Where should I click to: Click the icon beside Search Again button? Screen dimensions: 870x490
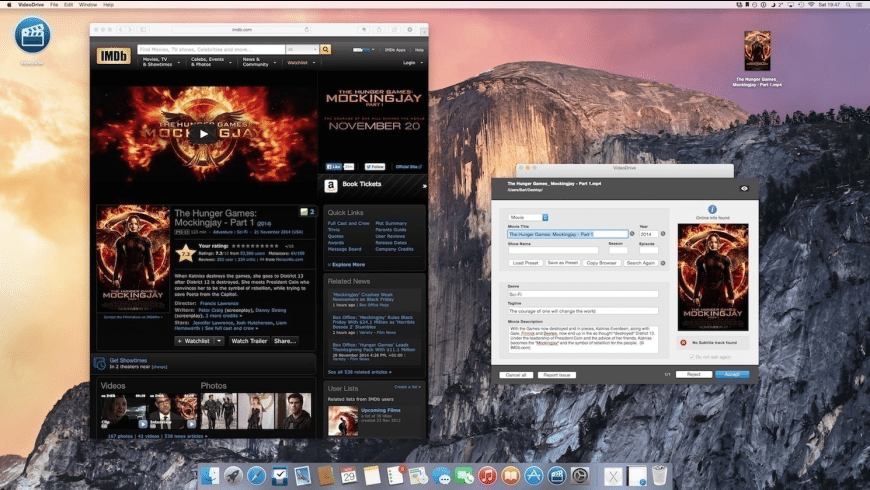[663, 263]
